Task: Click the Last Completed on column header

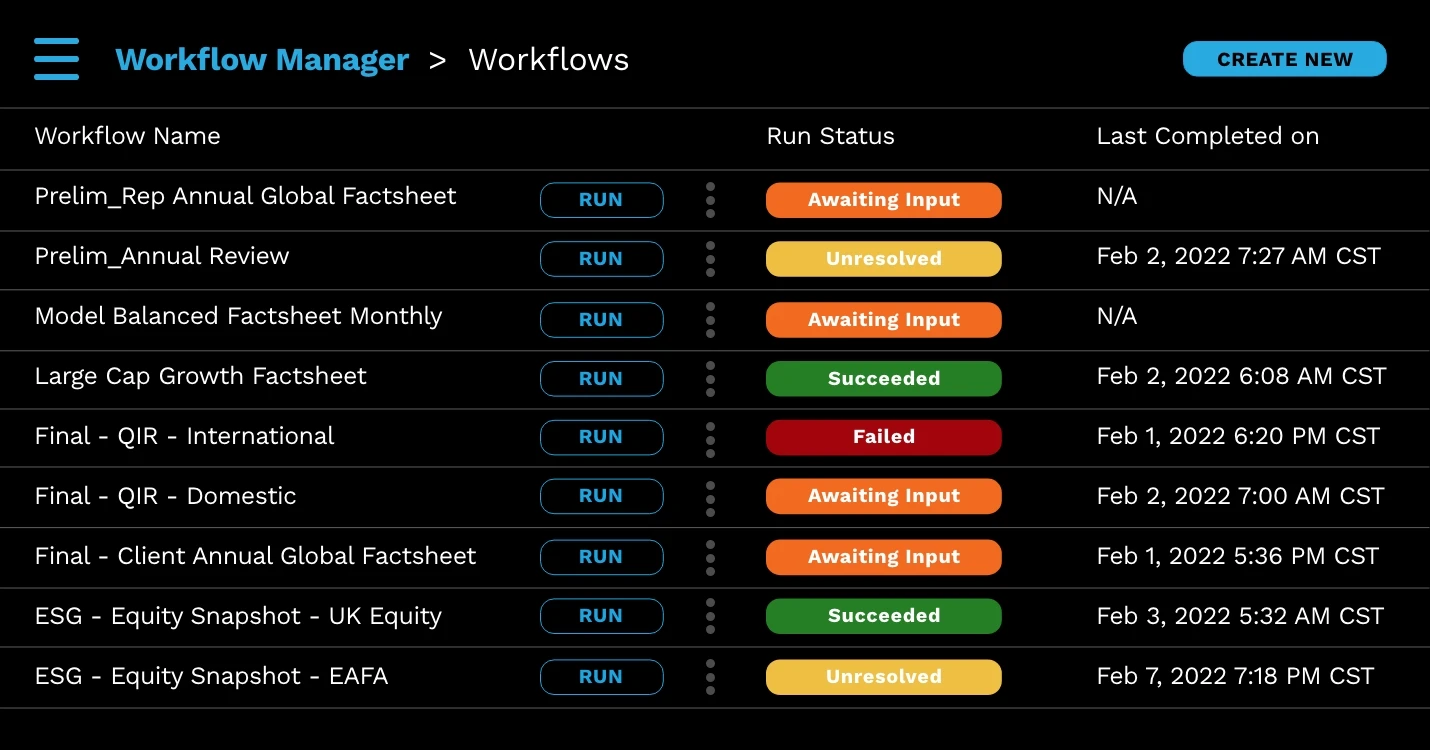Action: 1208,136
